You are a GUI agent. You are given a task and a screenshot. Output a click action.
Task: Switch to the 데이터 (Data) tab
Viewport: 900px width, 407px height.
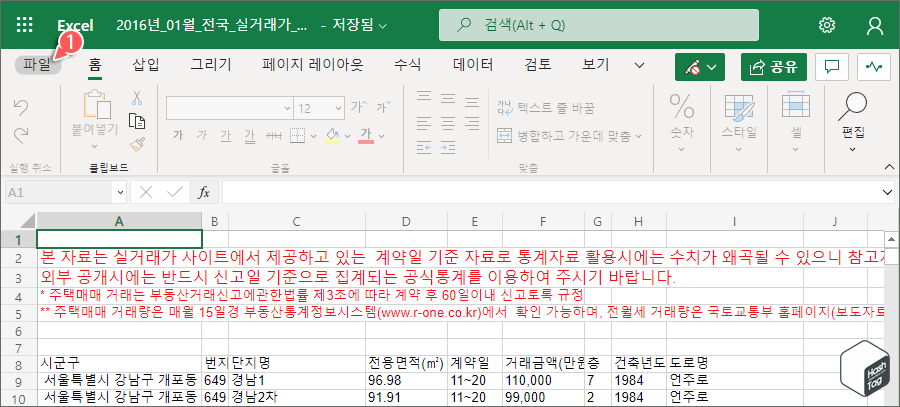pos(473,65)
